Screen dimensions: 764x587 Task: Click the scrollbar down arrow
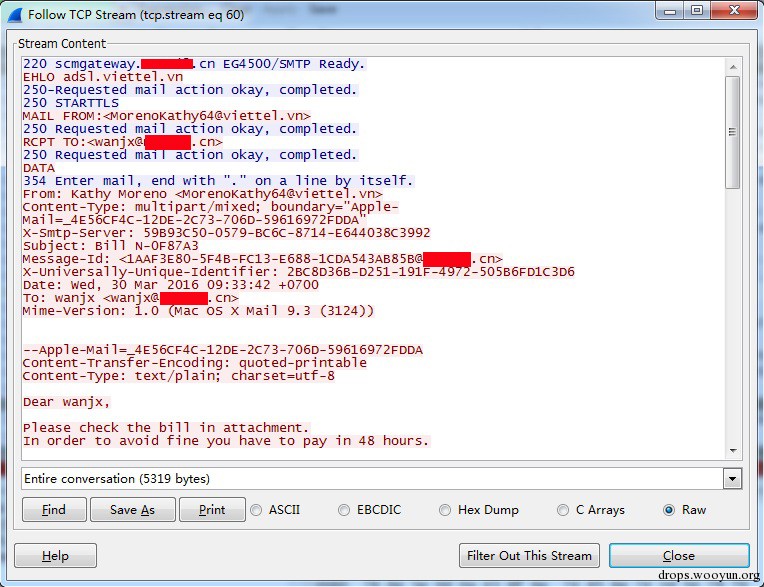click(x=732, y=450)
